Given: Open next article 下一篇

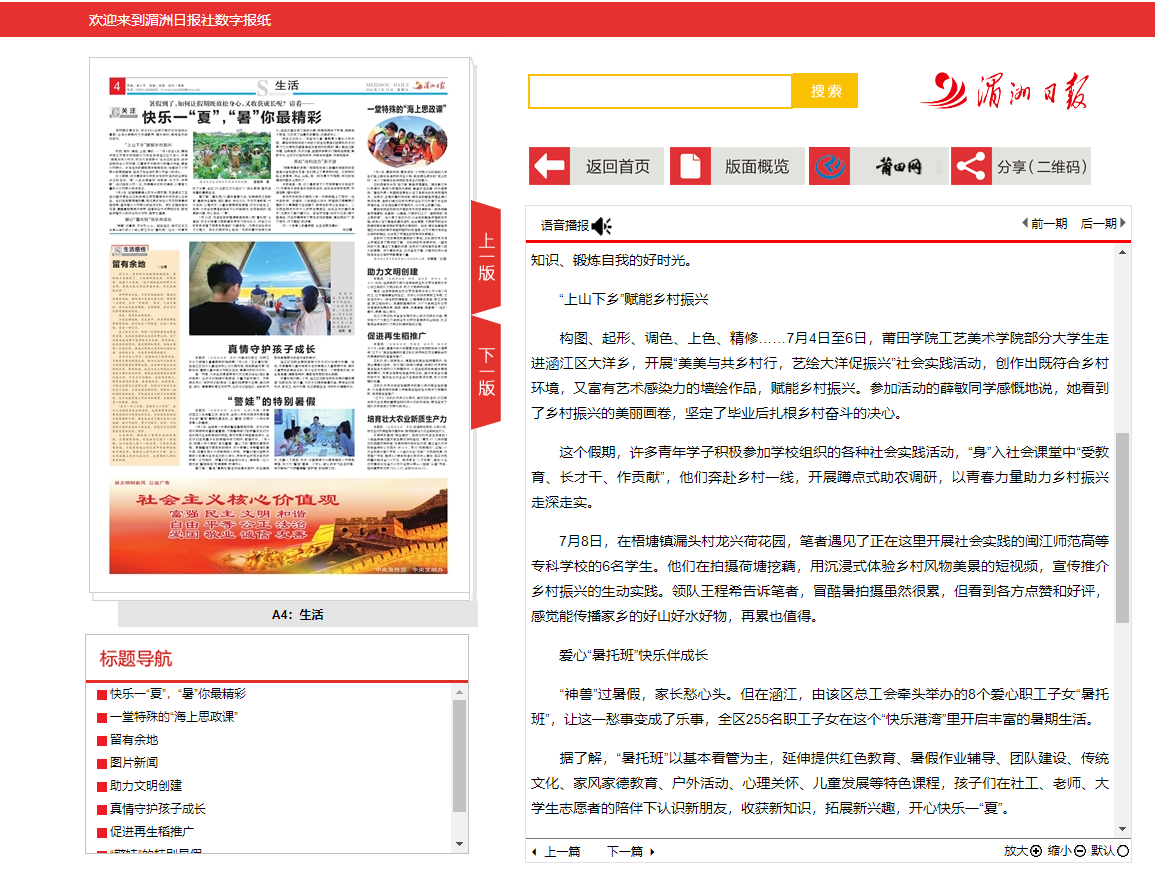Looking at the screenshot, I should click(631, 852).
